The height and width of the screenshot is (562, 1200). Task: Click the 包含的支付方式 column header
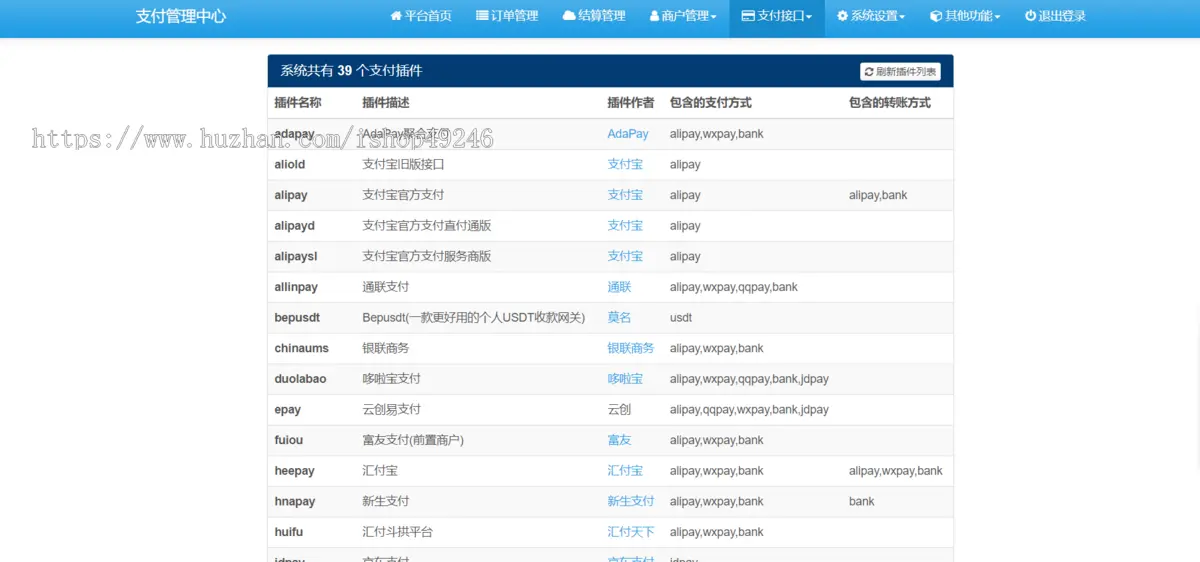pos(711,103)
